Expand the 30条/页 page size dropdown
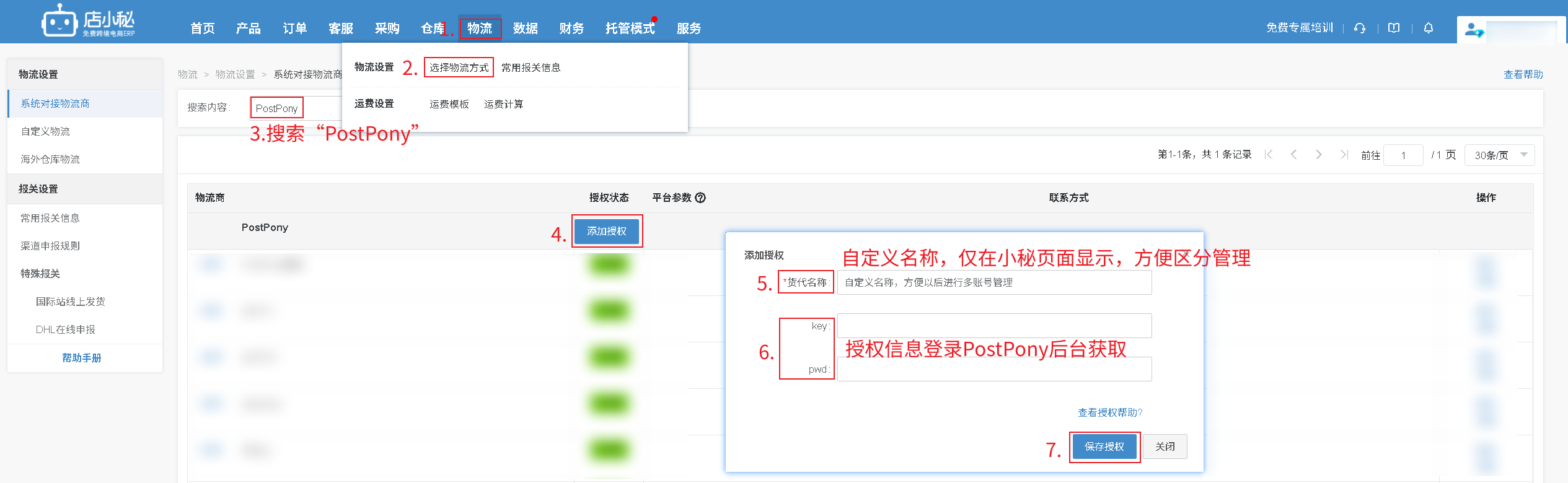The height and width of the screenshot is (483, 1568). (x=1499, y=155)
